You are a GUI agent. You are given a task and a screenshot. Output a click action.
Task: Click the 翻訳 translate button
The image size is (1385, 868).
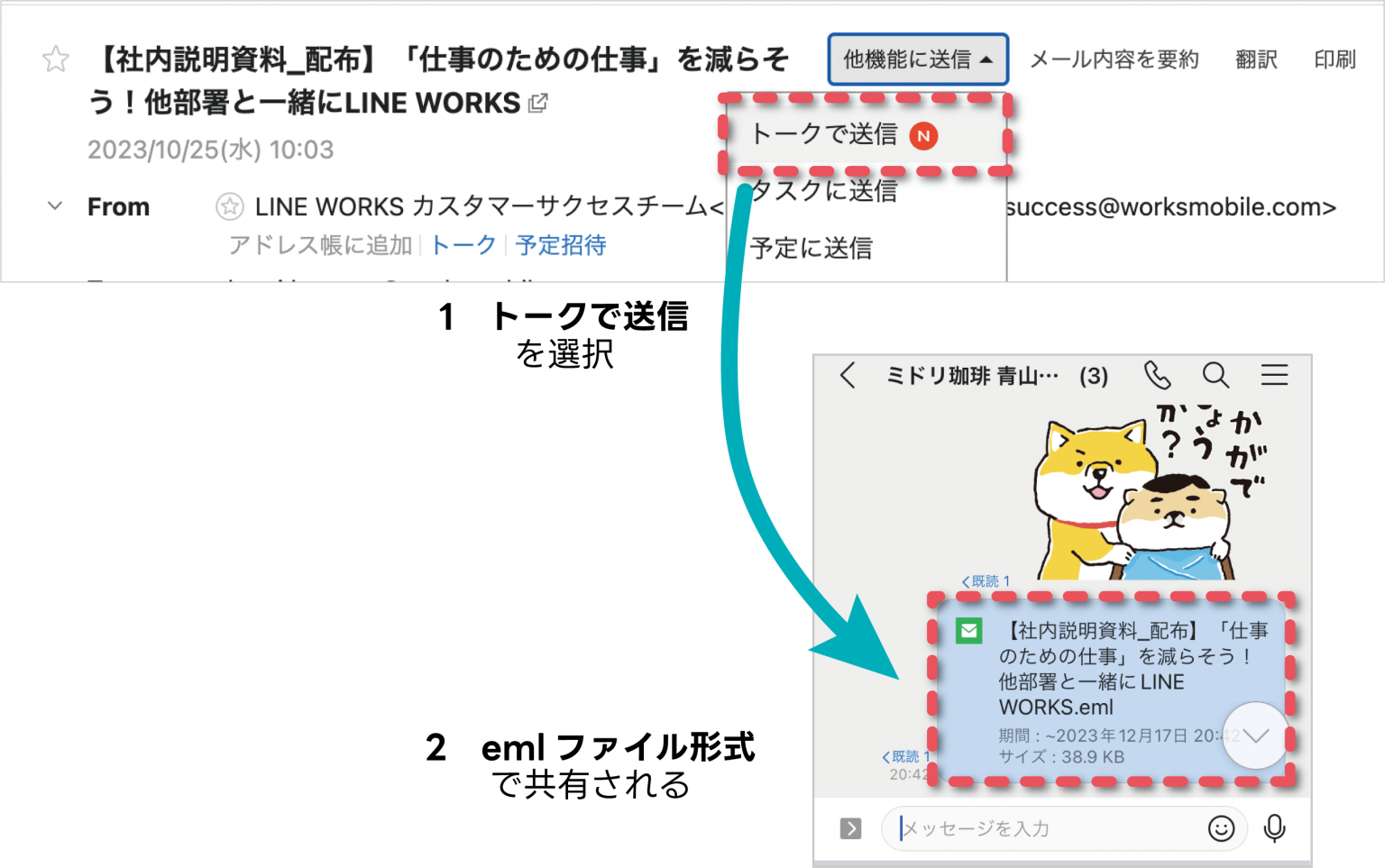click(1256, 60)
